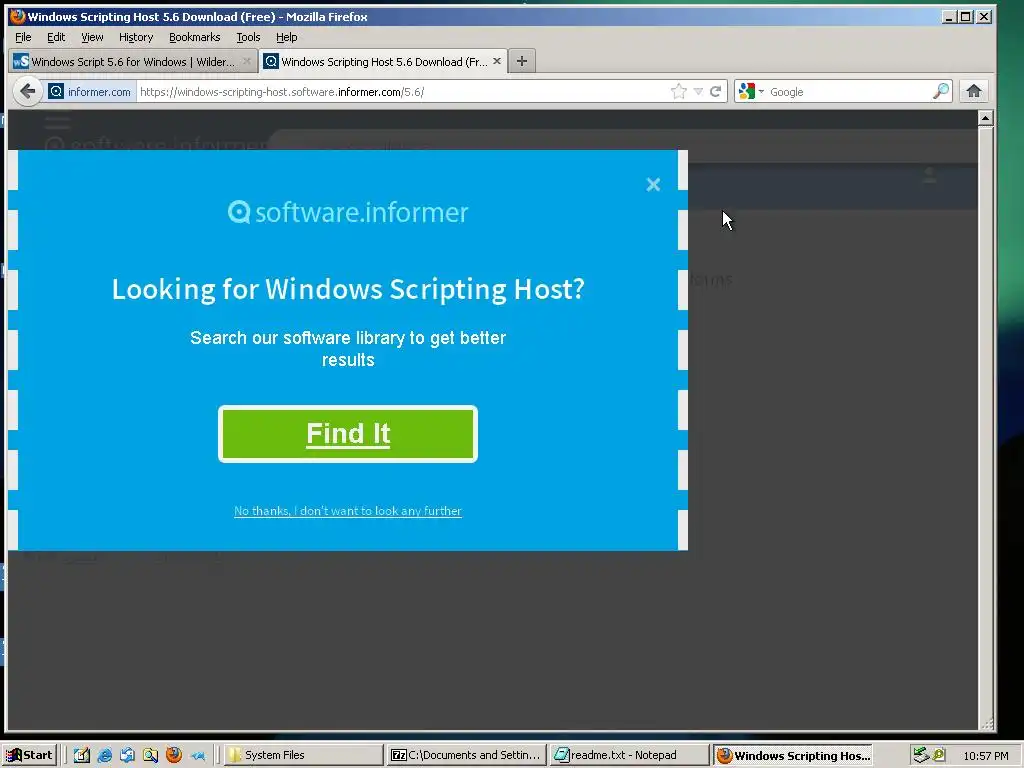Screen dimensions: 1024x768
Task: Close the Wilders tab
Action: coord(246,61)
